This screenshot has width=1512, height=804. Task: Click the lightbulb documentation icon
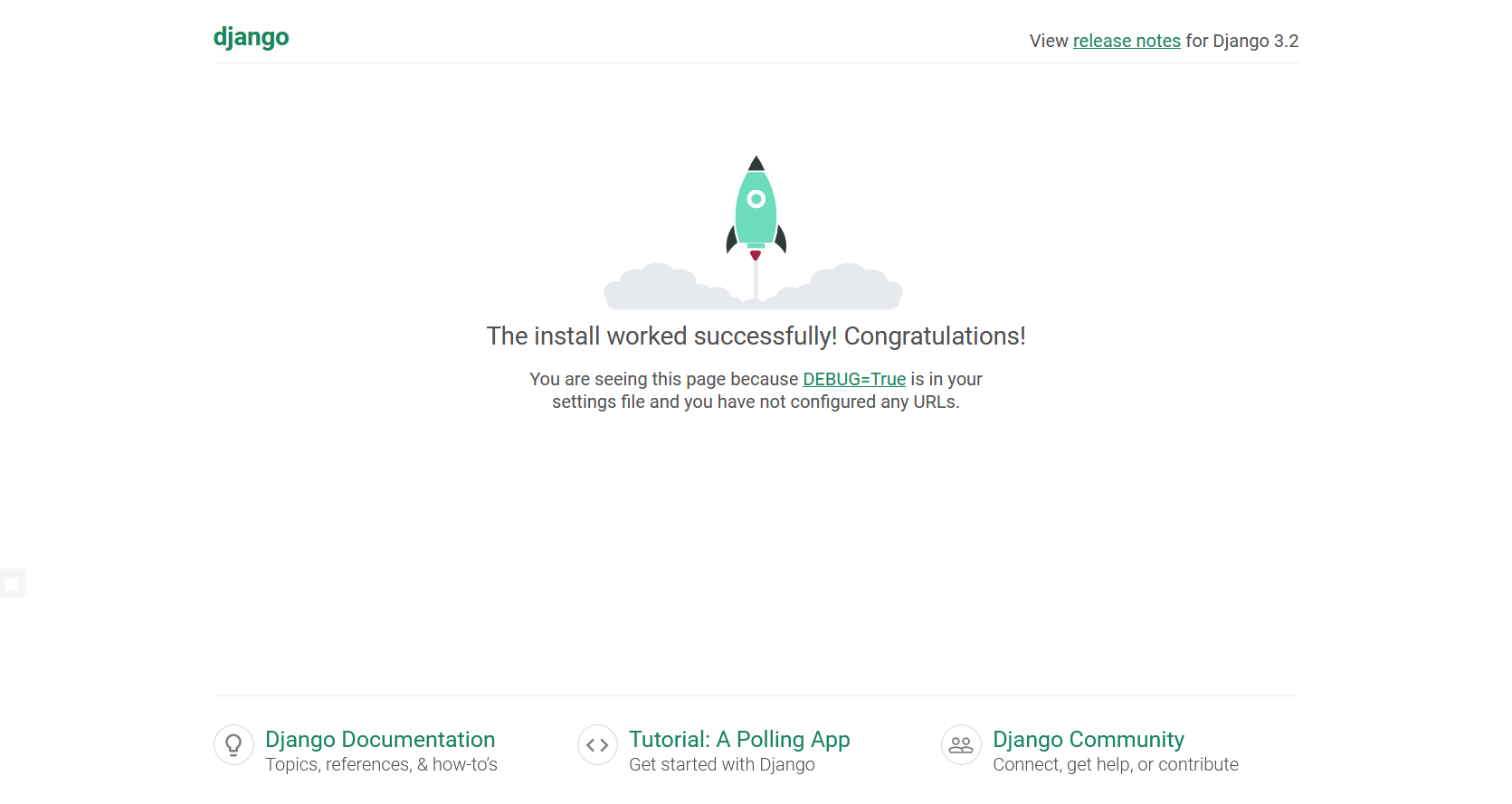[x=233, y=745]
